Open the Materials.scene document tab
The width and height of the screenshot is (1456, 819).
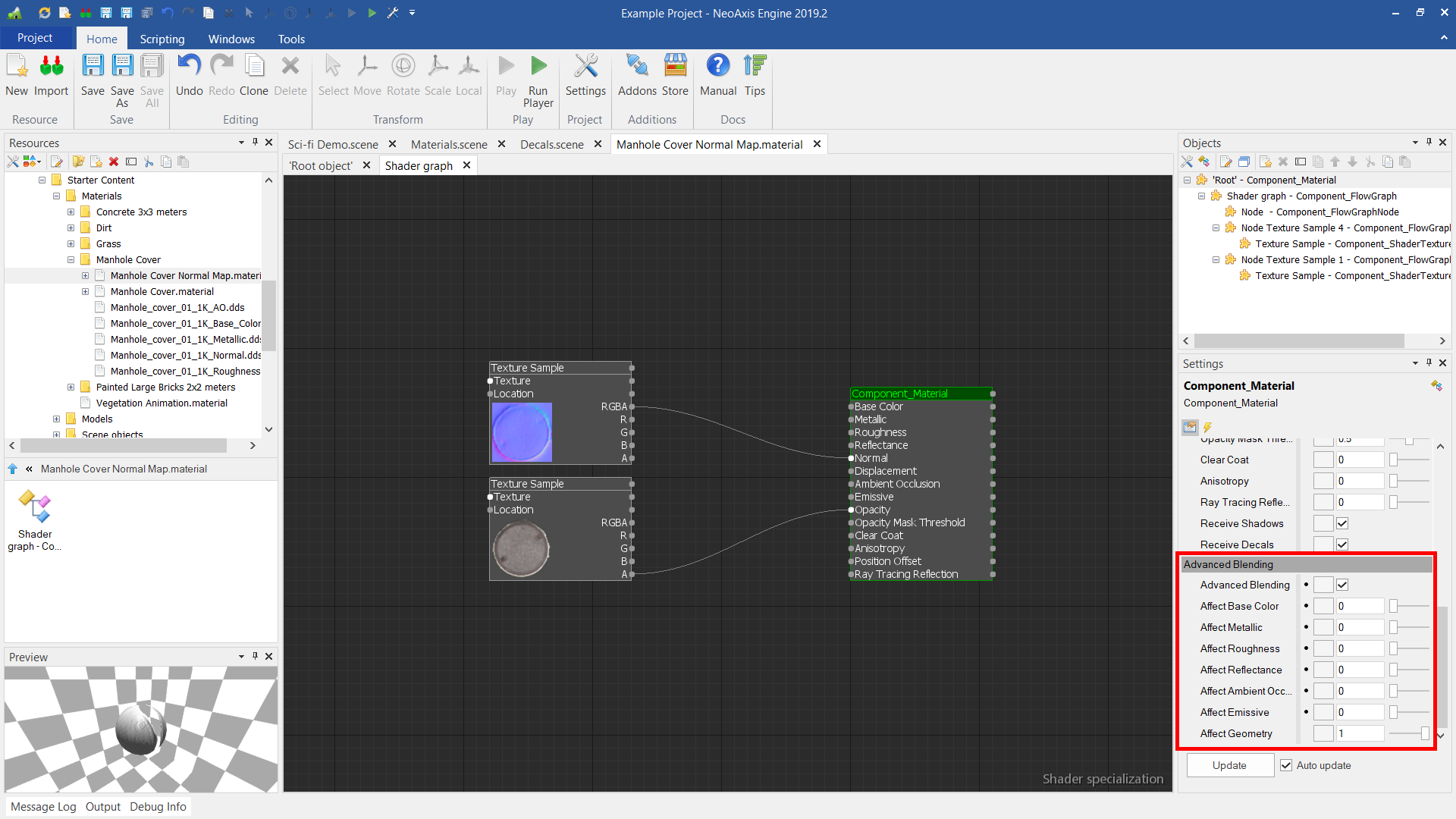click(x=449, y=144)
